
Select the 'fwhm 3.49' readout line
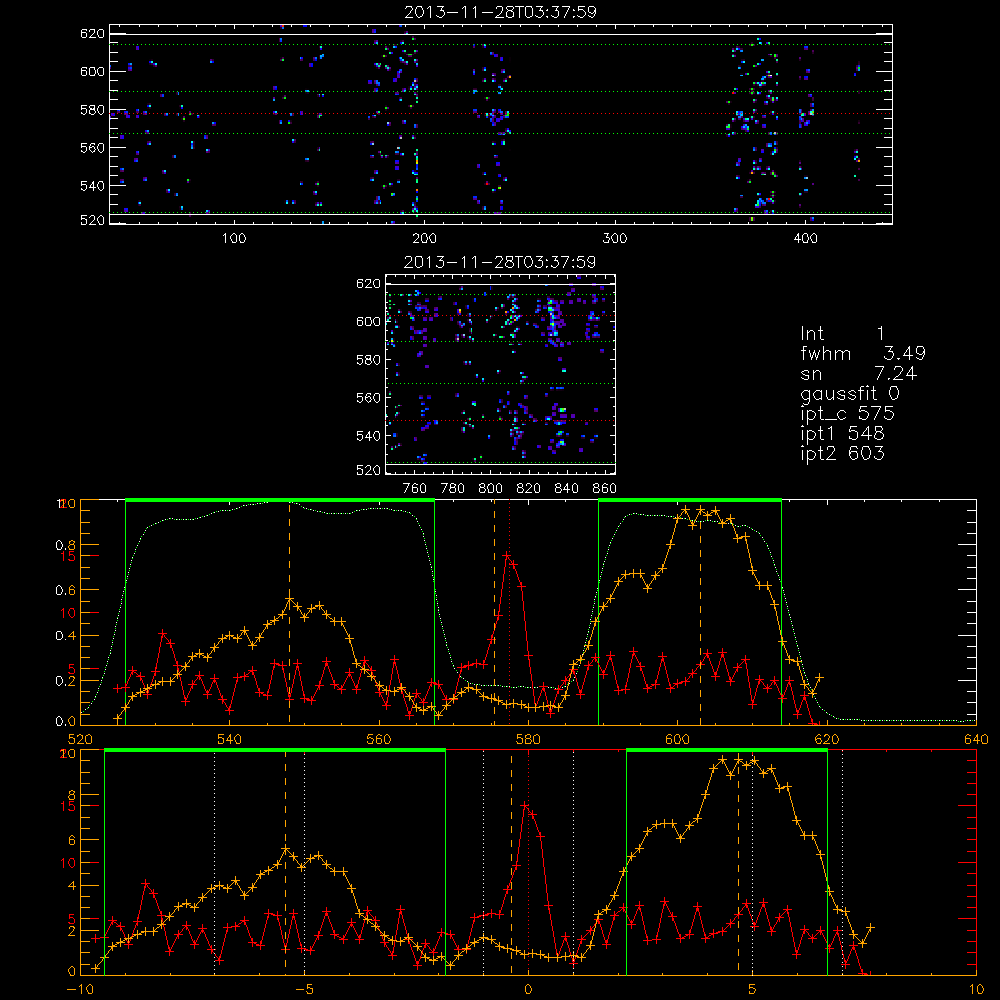[x=863, y=353]
